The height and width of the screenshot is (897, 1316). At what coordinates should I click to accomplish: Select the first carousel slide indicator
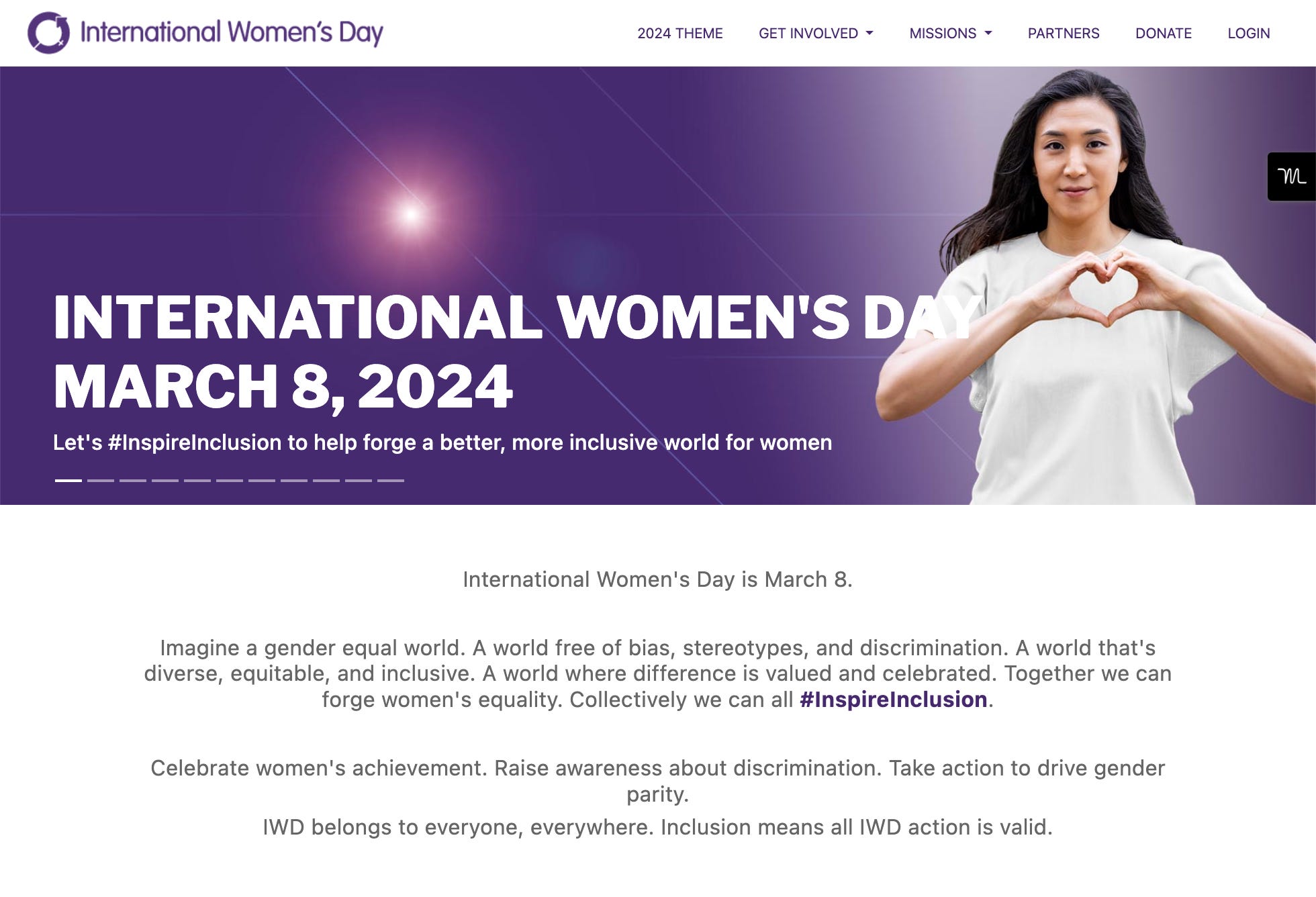pos(68,481)
